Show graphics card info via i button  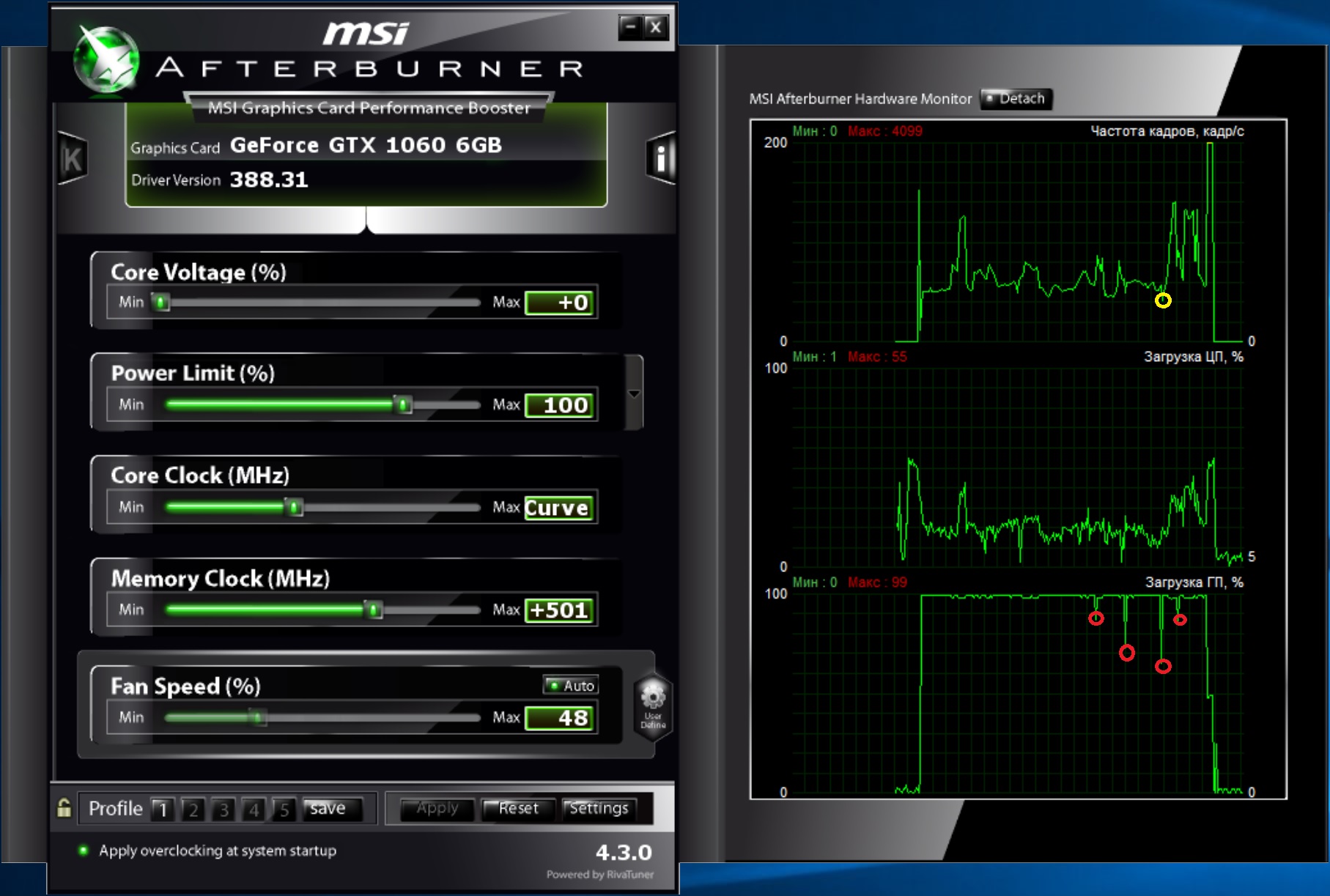[x=660, y=158]
